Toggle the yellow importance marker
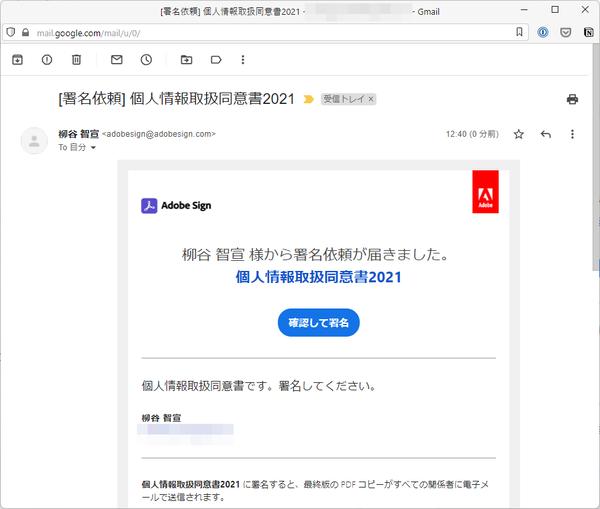Image resolution: width=600 pixels, height=509 pixels. [308, 100]
